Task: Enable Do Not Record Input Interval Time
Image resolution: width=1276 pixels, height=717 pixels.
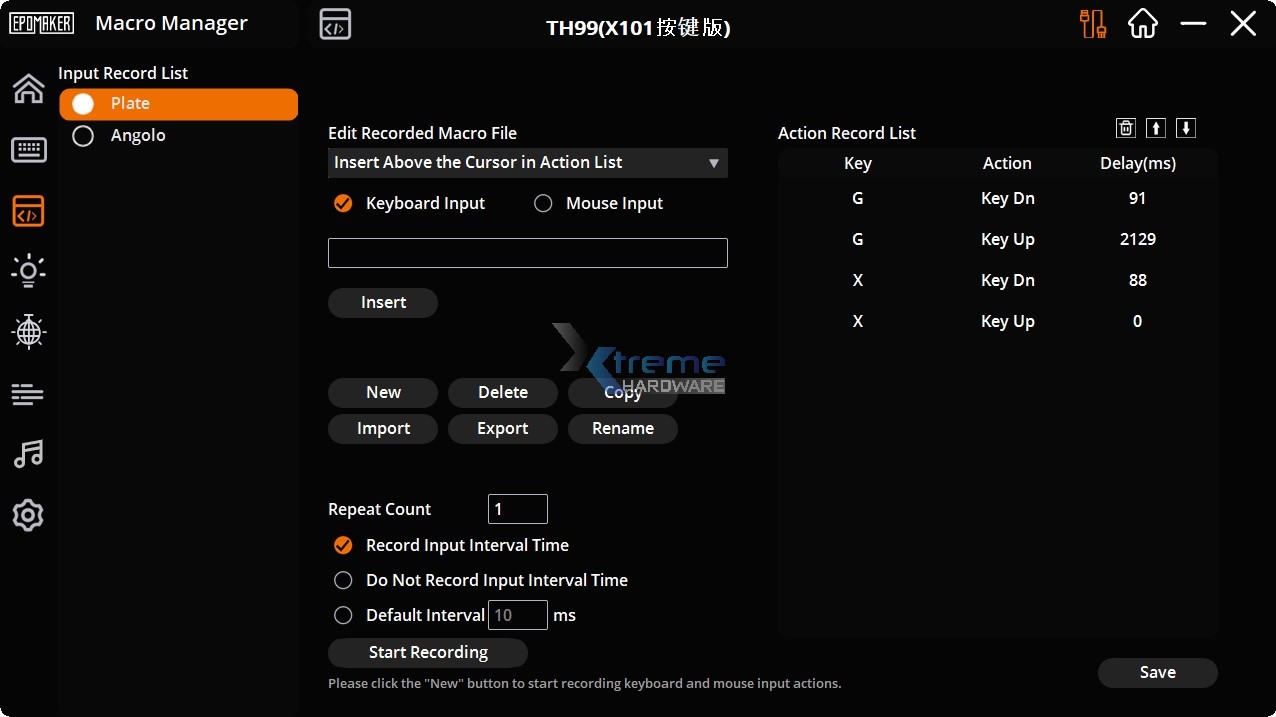Action: coord(343,580)
